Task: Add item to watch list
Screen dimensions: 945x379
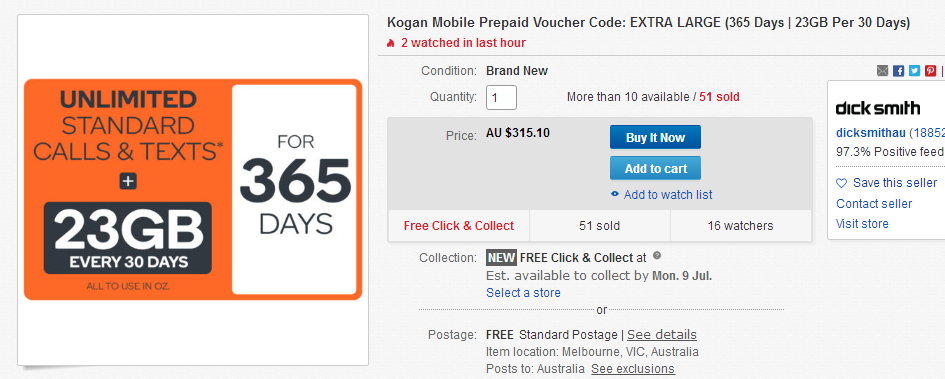Action: (668, 195)
